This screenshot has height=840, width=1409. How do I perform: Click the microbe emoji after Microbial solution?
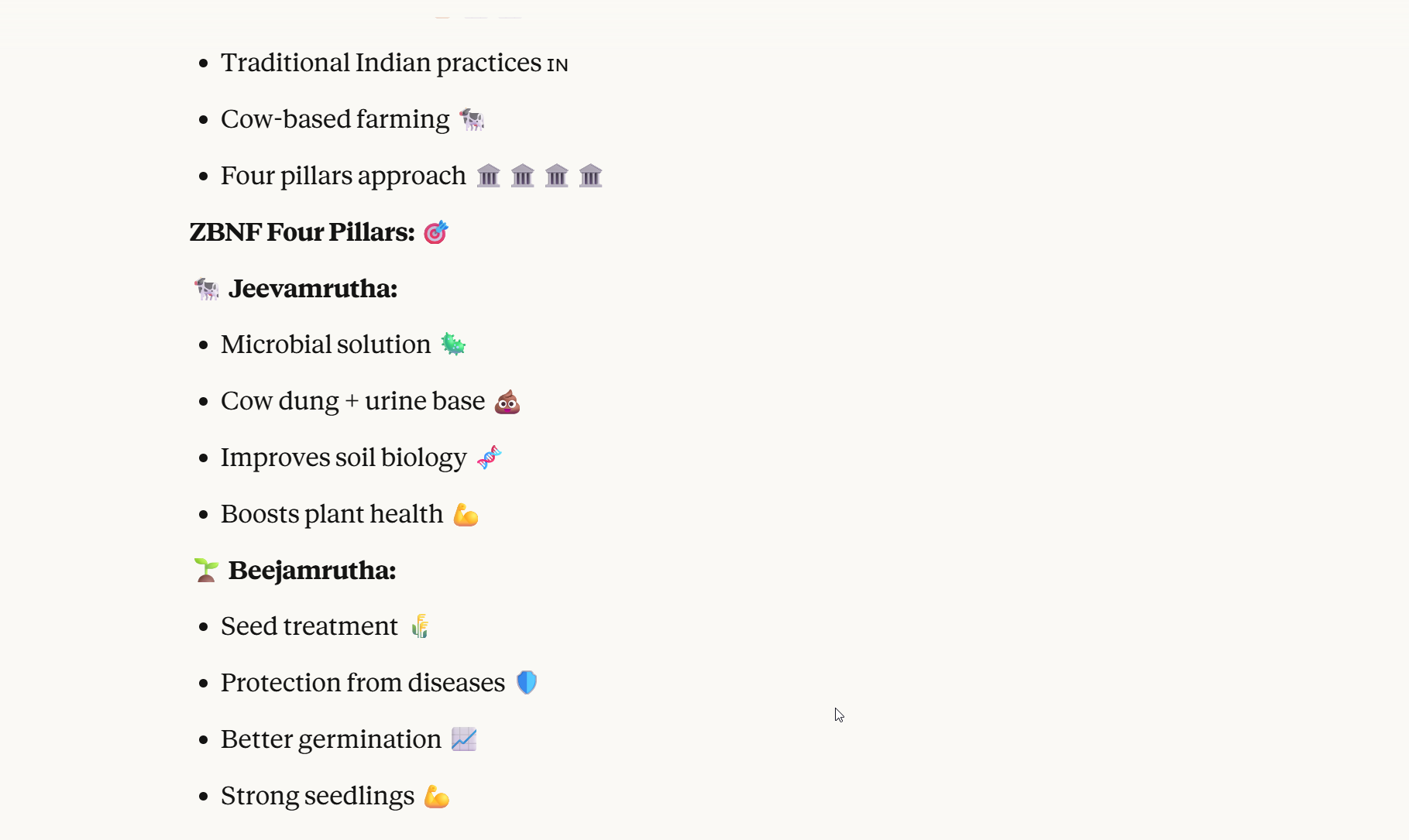pos(453,345)
